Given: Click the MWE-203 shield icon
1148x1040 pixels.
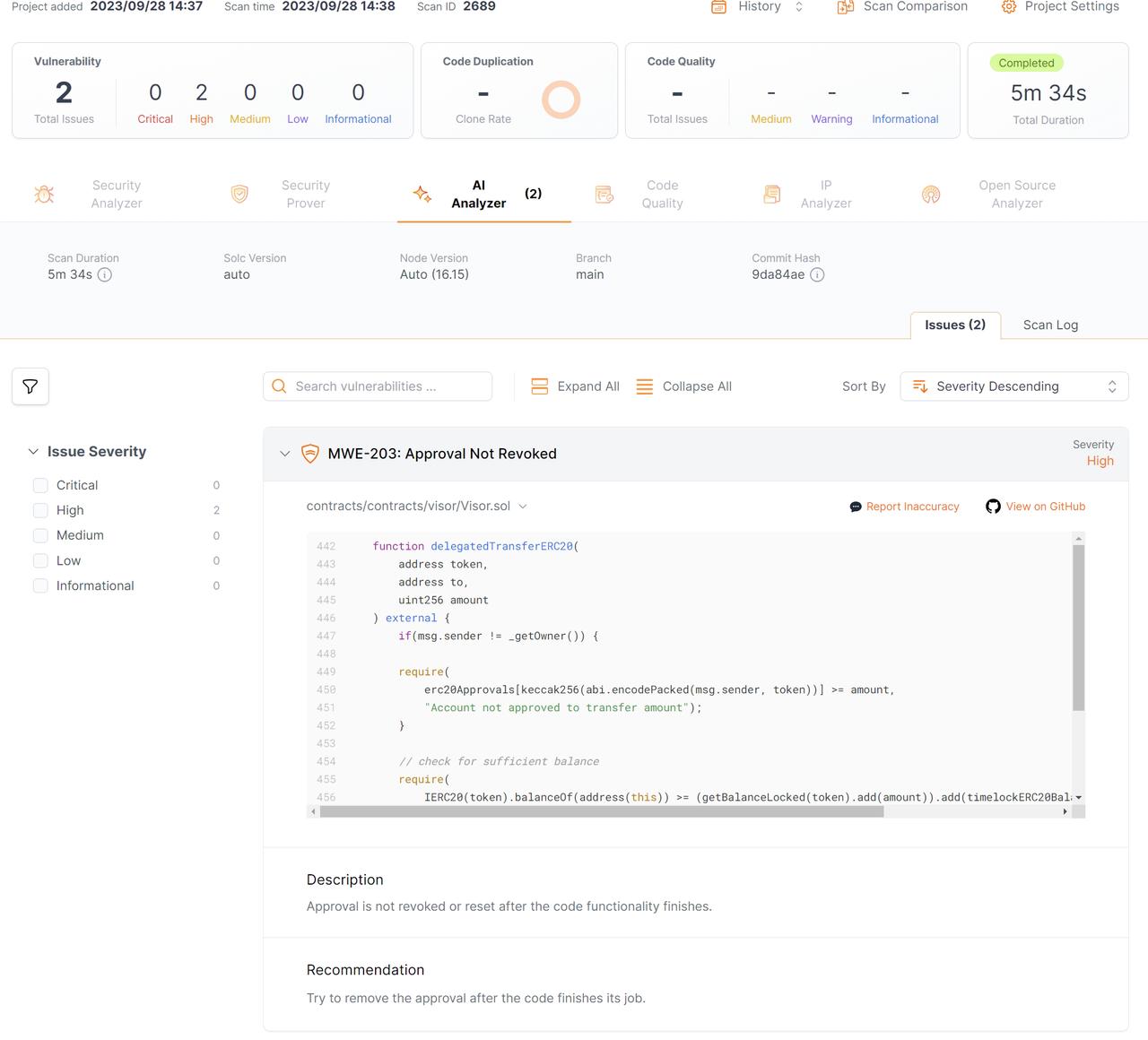Looking at the screenshot, I should [309, 454].
